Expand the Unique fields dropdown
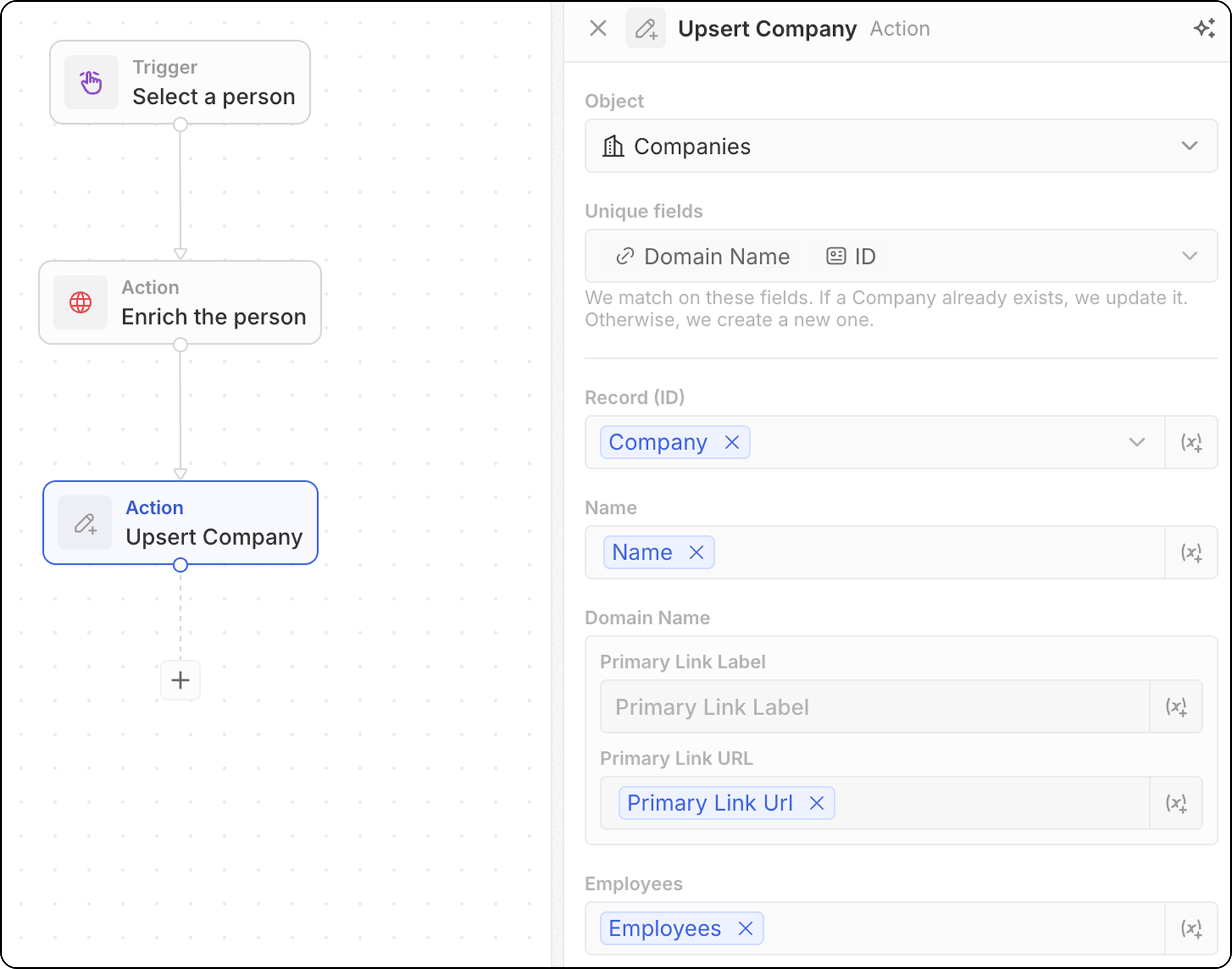The width and height of the screenshot is (1232, 969). pos(1190,256)
